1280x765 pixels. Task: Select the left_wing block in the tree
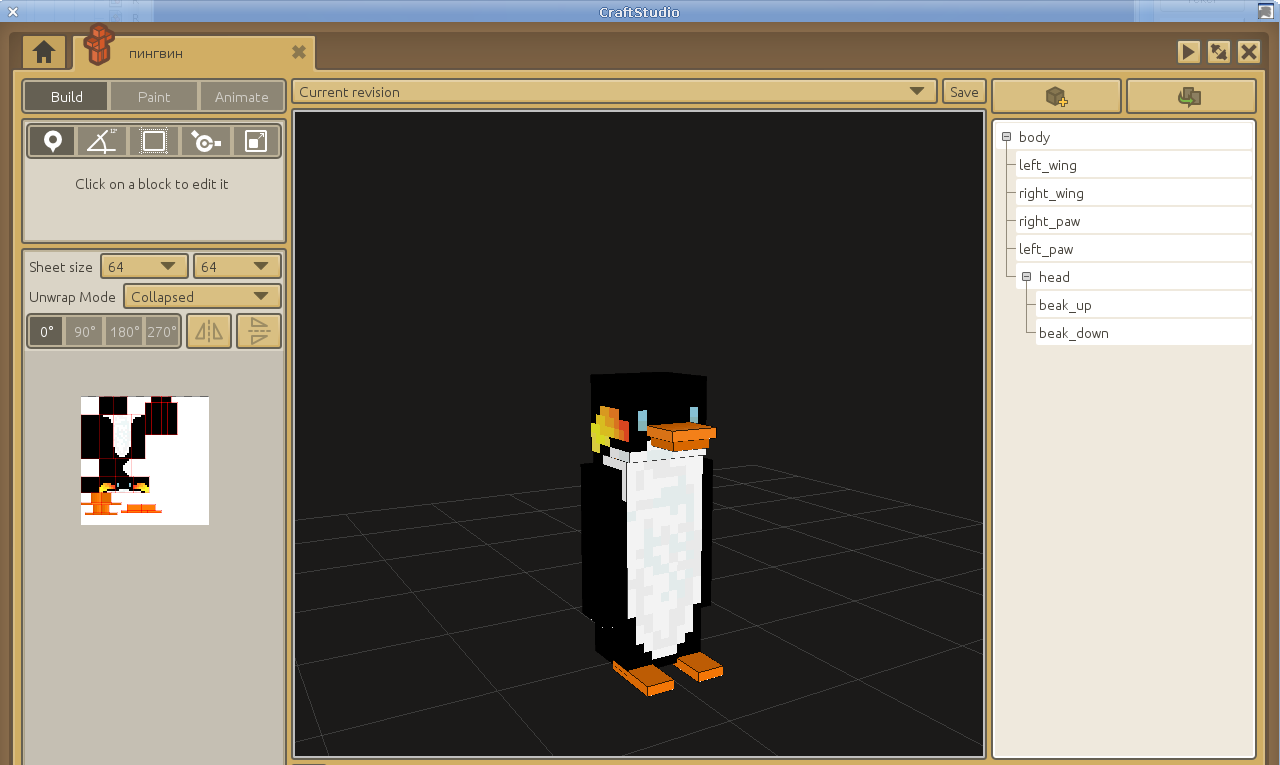(x=1048, y=165)
